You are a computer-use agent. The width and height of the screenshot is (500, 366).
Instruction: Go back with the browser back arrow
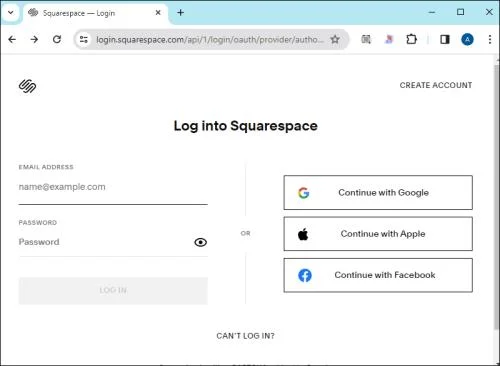coord(12,40)
